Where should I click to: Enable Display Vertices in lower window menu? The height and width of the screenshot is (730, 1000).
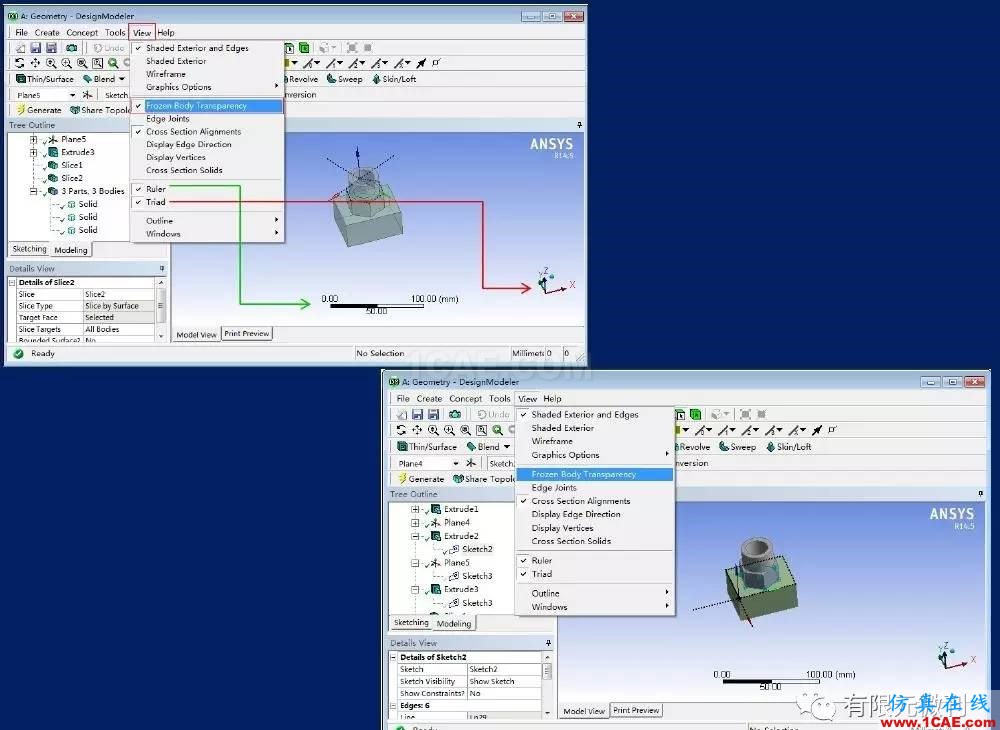tap(594, 528)
